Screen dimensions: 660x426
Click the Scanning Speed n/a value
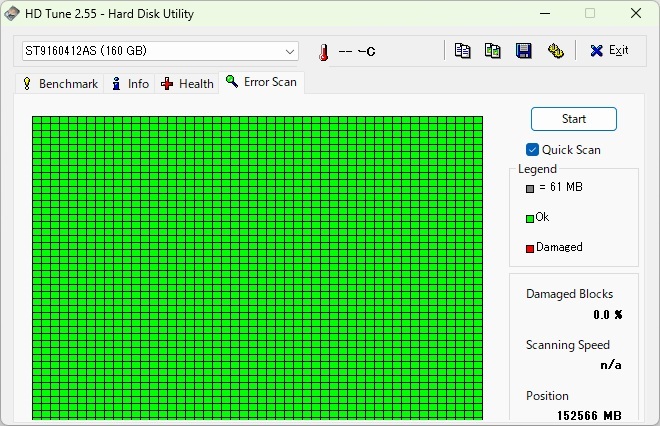[611, 365]
